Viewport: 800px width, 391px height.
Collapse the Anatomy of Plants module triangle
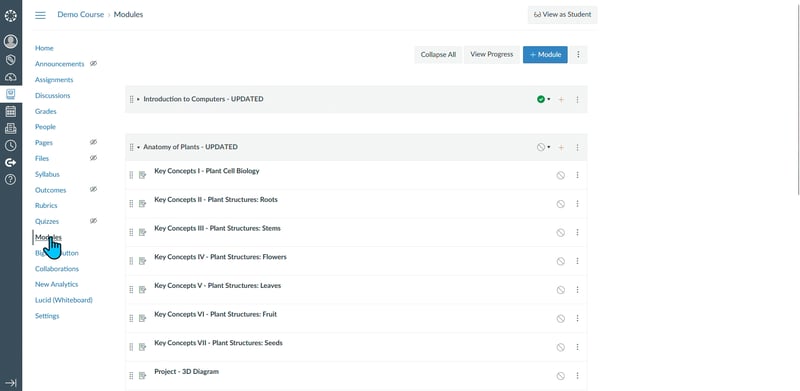[x=138, y=148]
